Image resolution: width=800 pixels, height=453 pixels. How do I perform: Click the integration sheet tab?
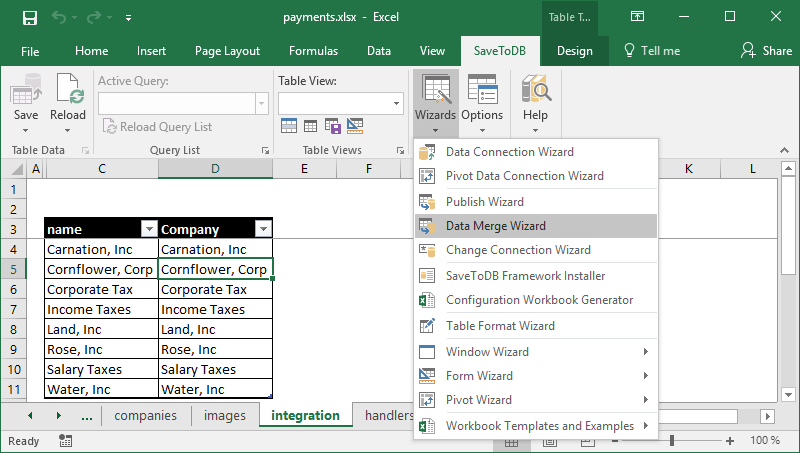(x=305, y=416)
